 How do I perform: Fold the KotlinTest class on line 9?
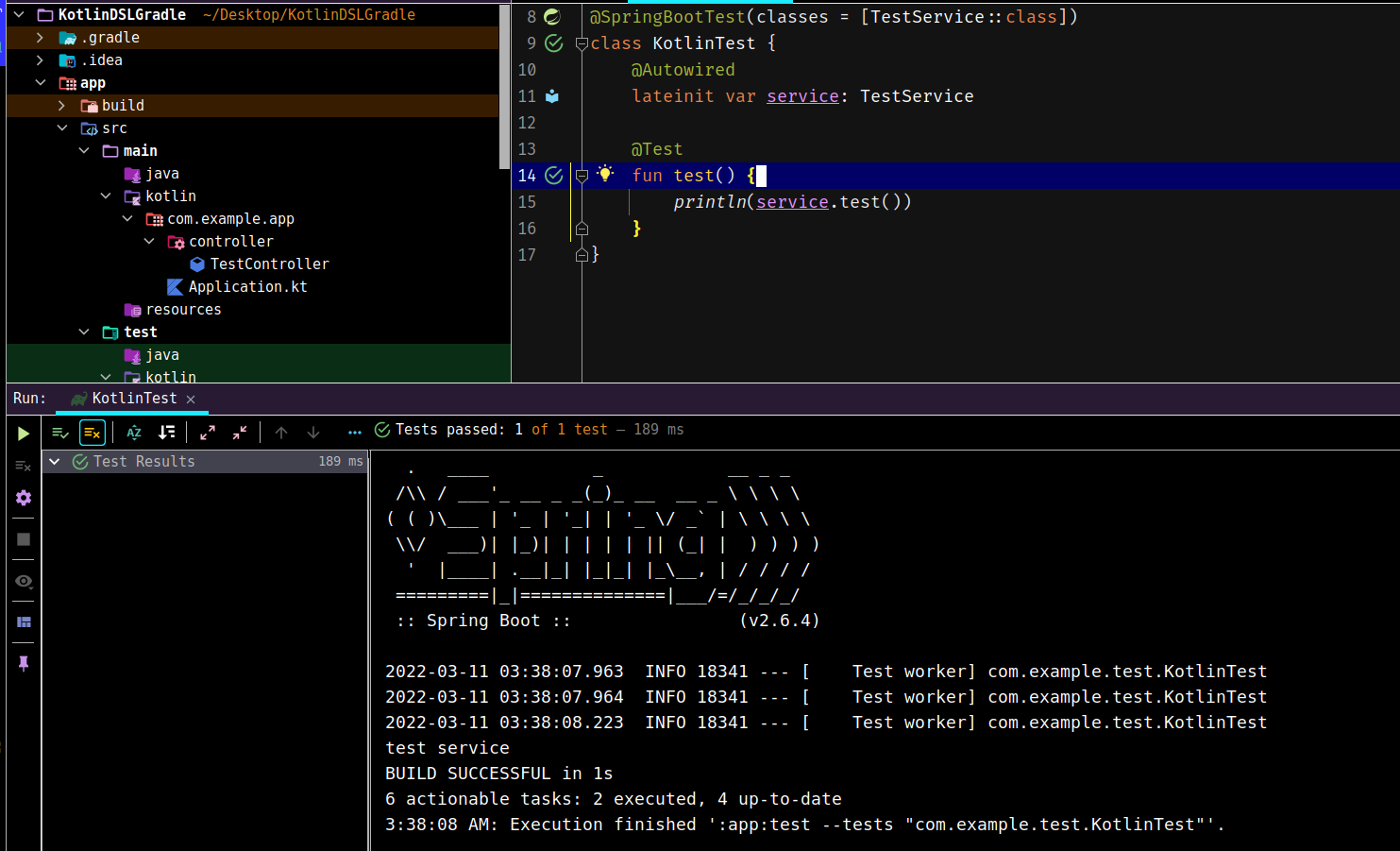(x=582, y=43)
